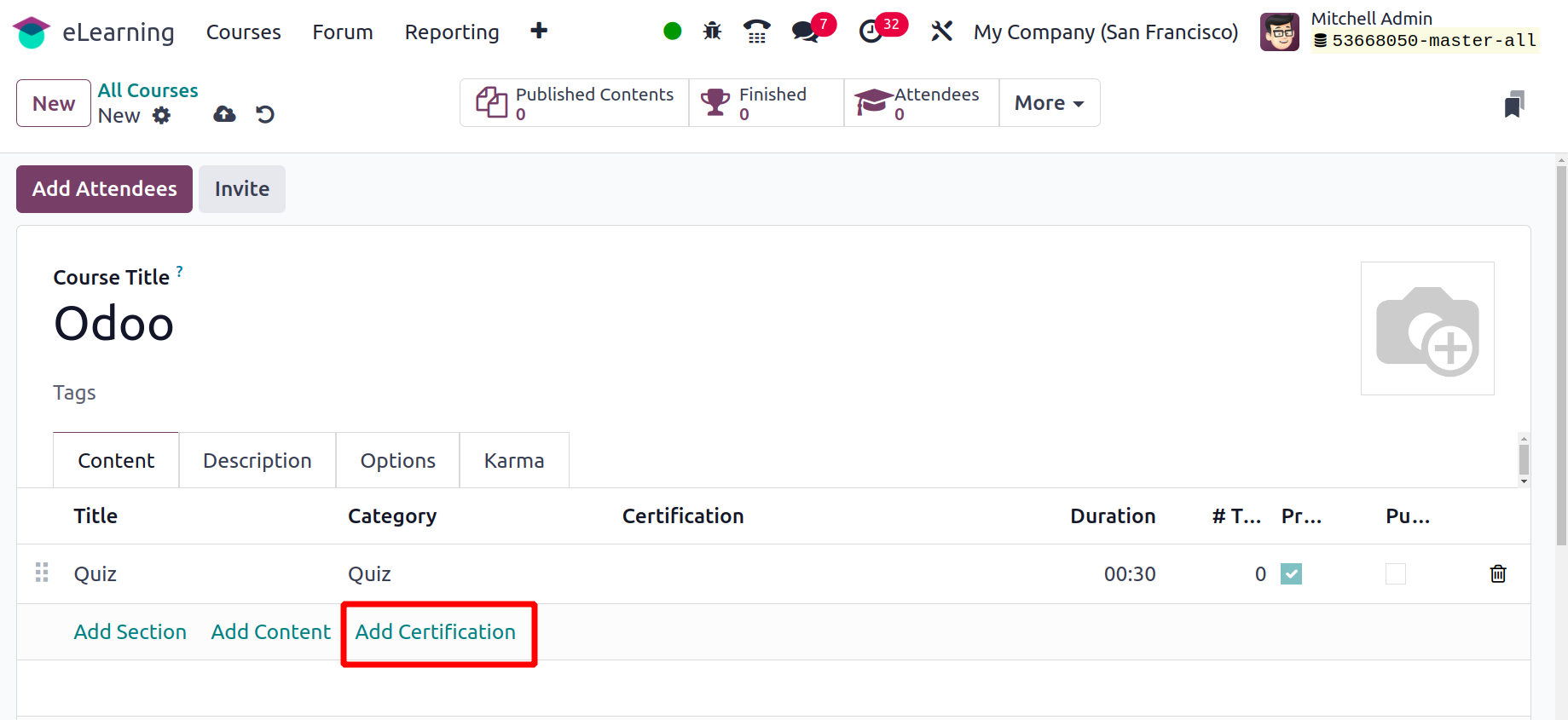Screen dimensions: 1568x720
Task: Open activities clock with 32 badge
Action: (x=882, y=29)
